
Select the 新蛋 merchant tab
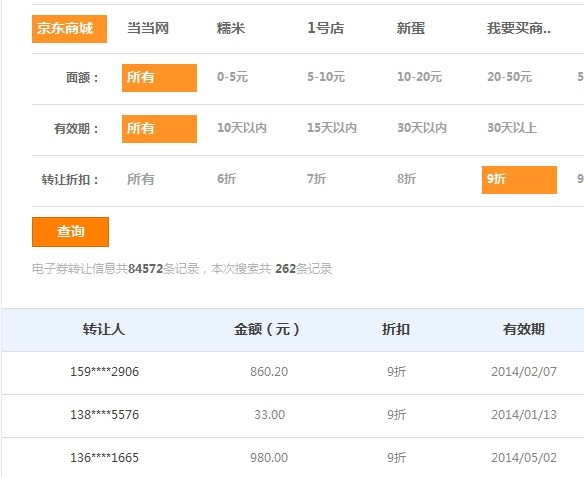tap(411, 28)
